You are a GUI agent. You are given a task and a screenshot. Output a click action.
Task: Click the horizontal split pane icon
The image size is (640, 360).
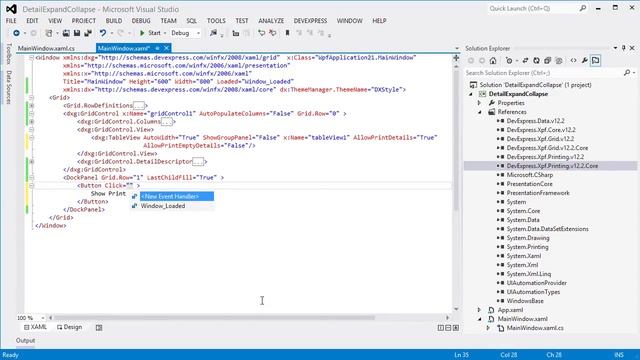pos(448,327)
